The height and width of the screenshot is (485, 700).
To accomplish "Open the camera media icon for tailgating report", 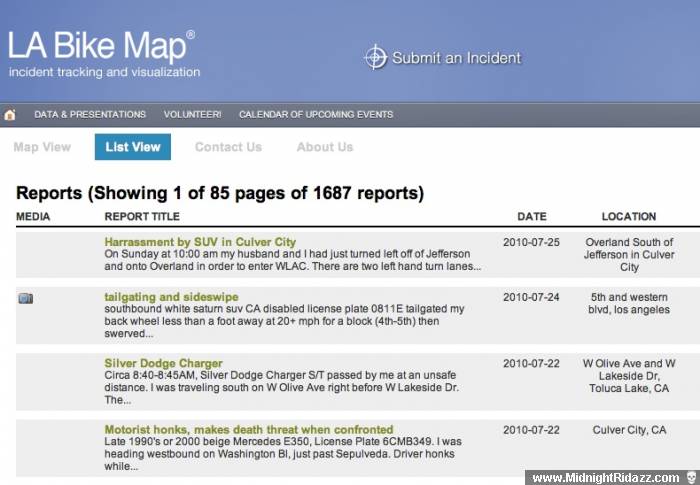I will (x=25, y=298).
